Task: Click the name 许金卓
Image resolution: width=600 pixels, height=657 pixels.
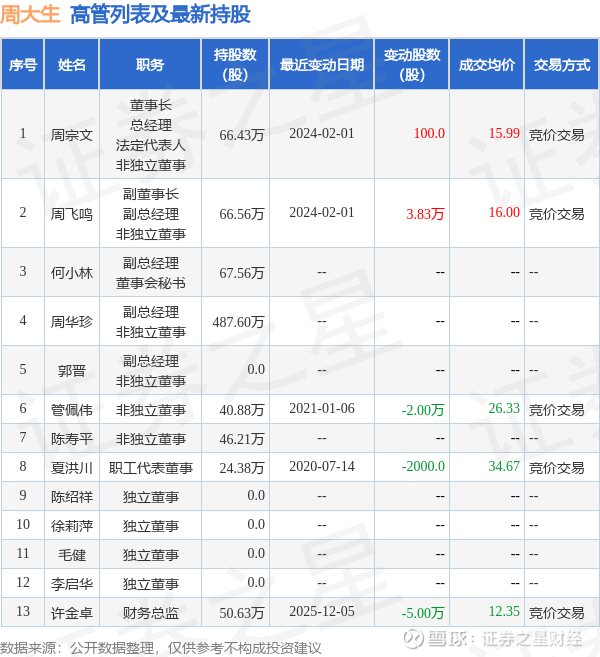Action: coord(72,613)
